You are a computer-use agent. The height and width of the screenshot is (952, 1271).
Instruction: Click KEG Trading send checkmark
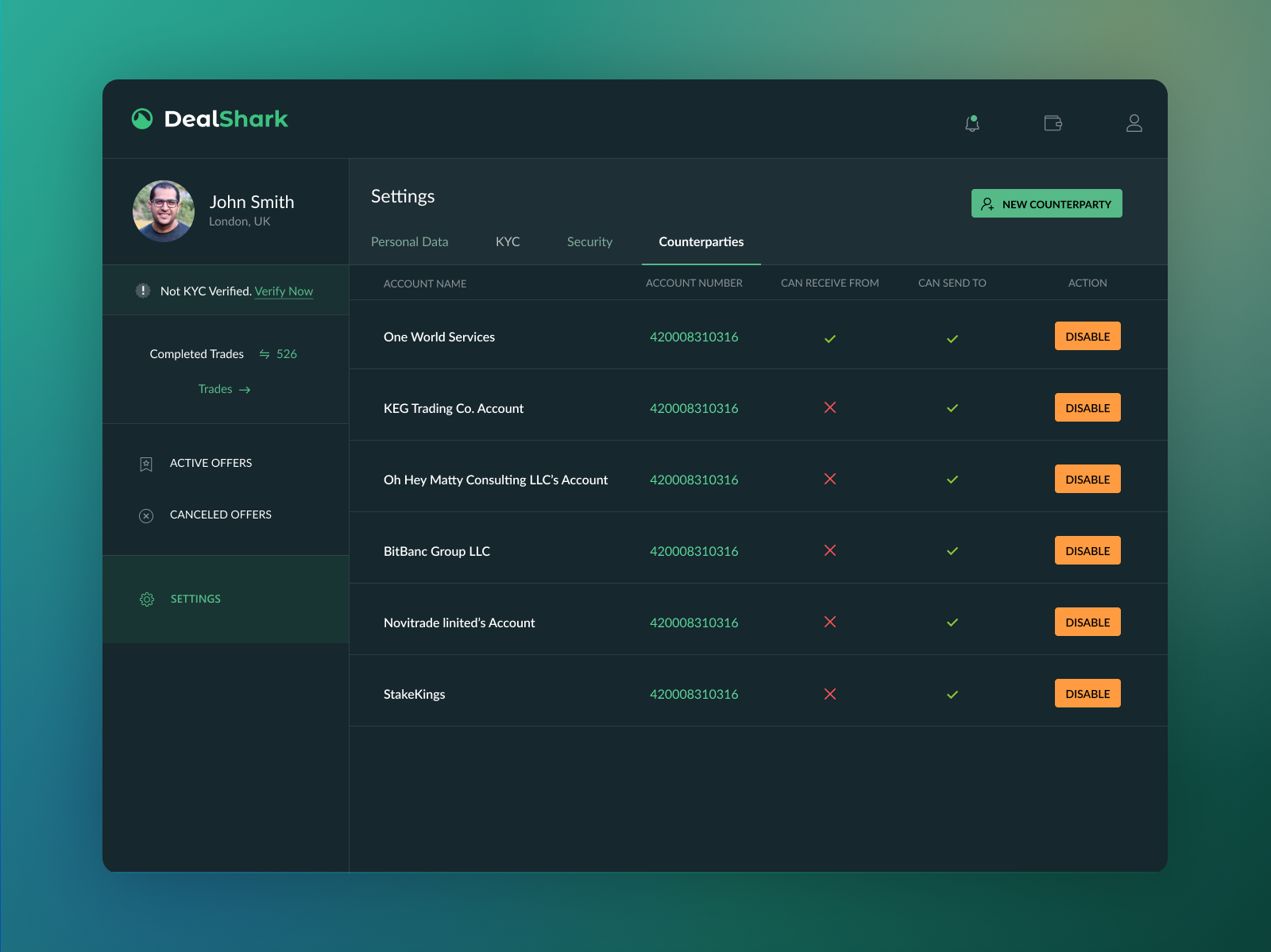click(x=952, y=408)
